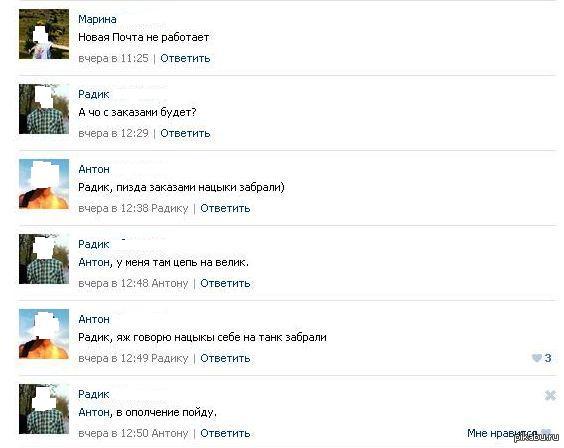Open Антон's avatar on the 12:38 comment

(x=44, y=184)
